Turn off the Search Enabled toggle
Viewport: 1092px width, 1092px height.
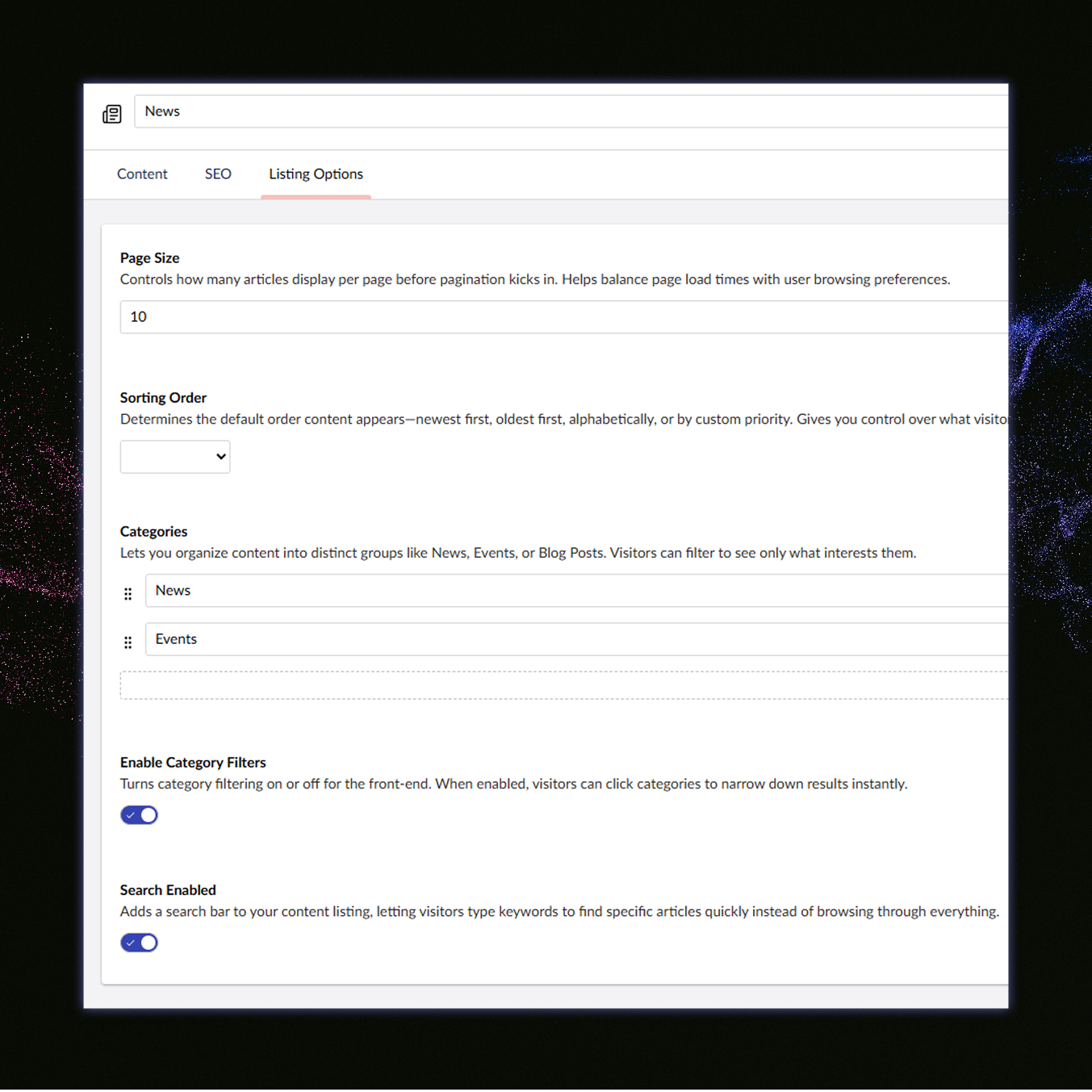point(139,943)
